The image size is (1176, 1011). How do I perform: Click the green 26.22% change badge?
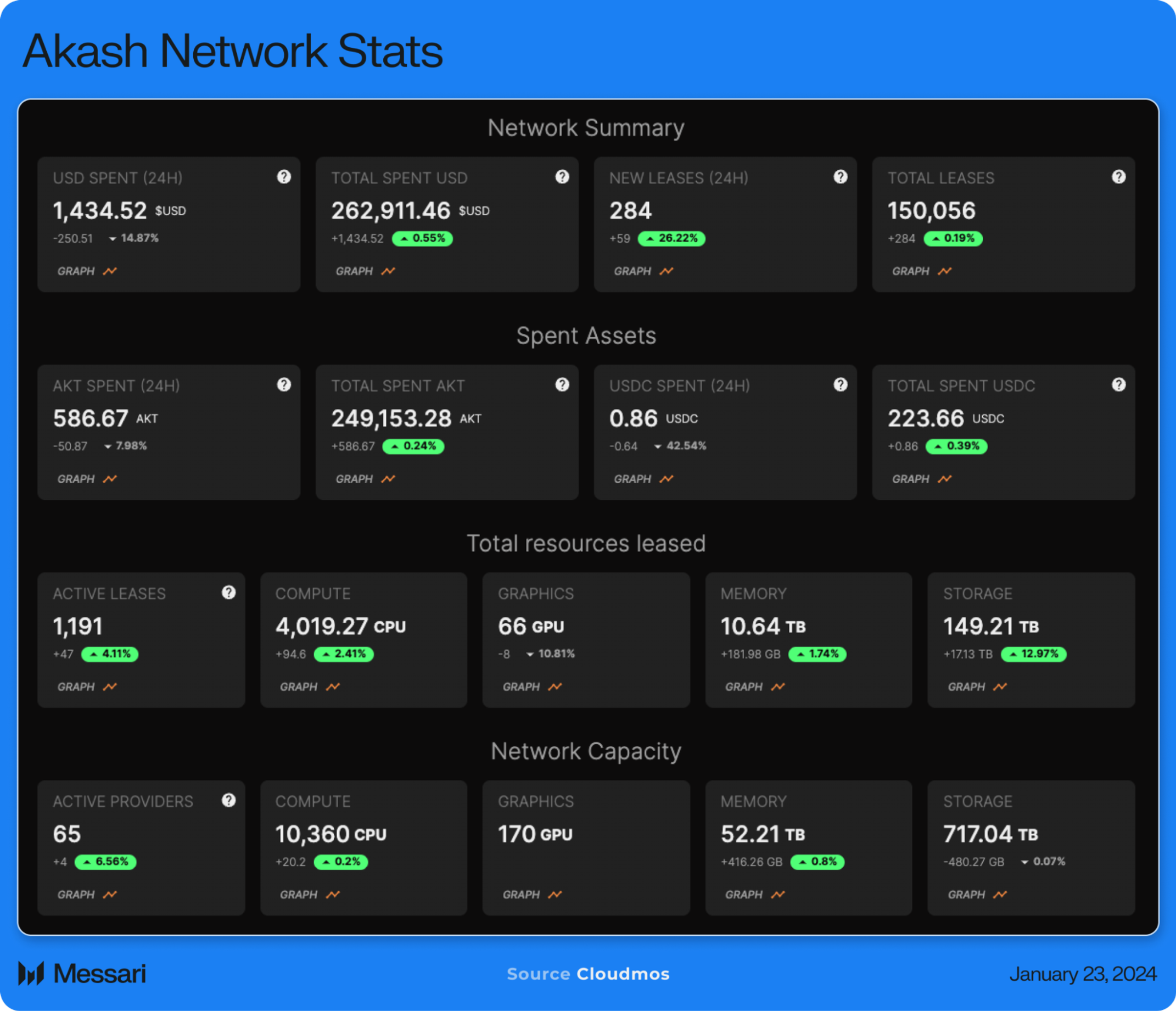click(671, 238)
